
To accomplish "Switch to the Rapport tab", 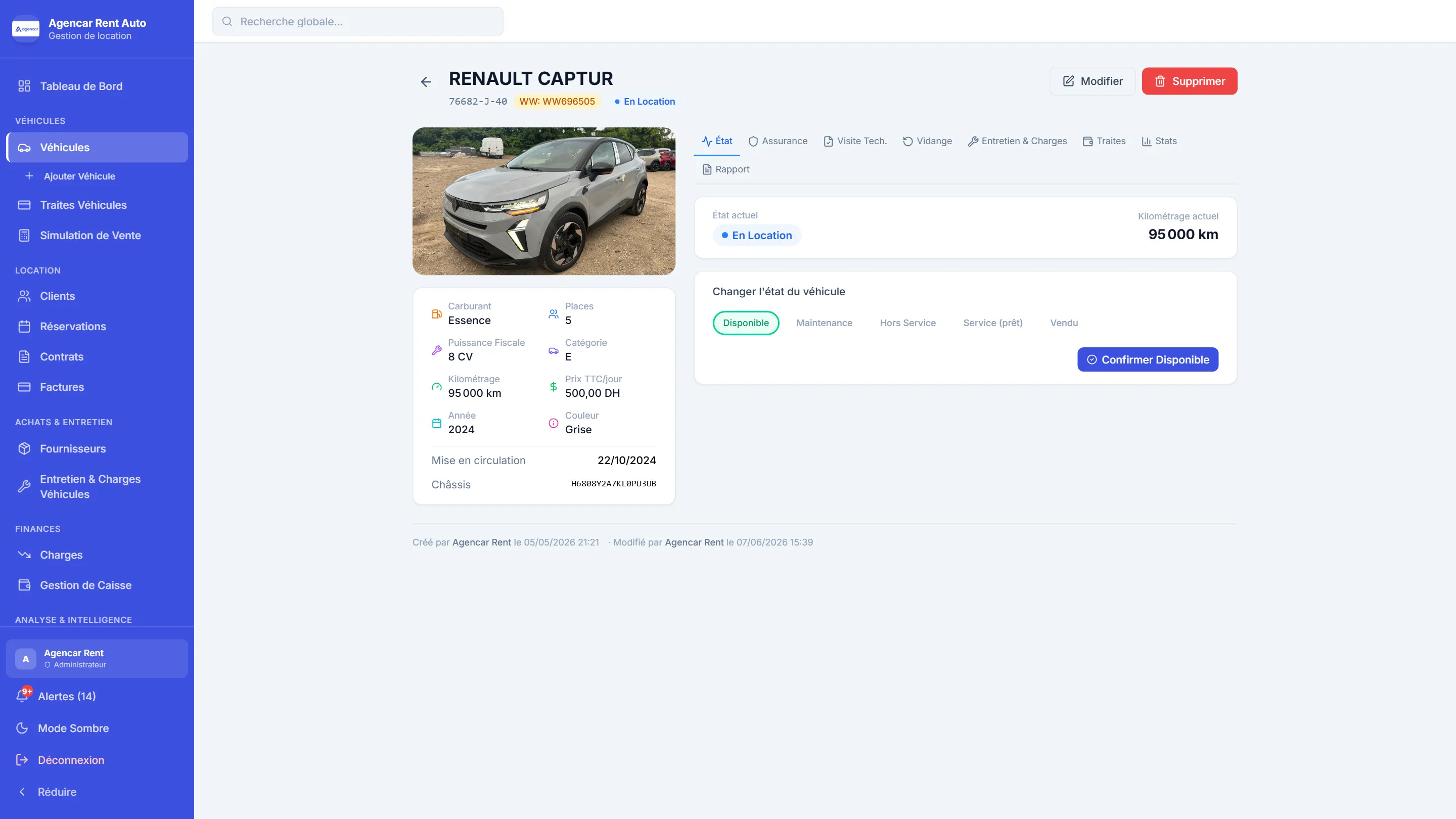I will [726, 169].
